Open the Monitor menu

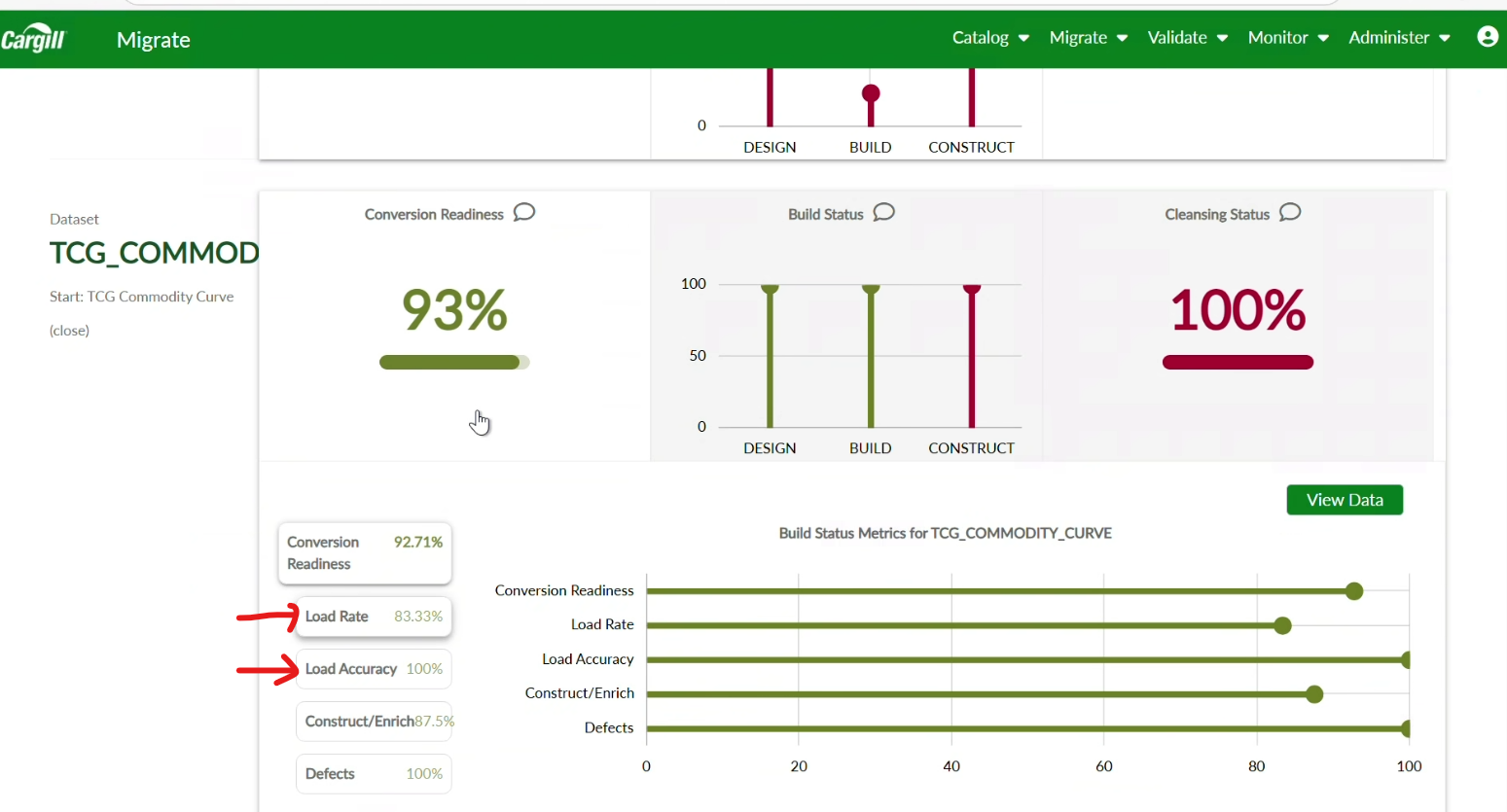tap(1287, 38)
